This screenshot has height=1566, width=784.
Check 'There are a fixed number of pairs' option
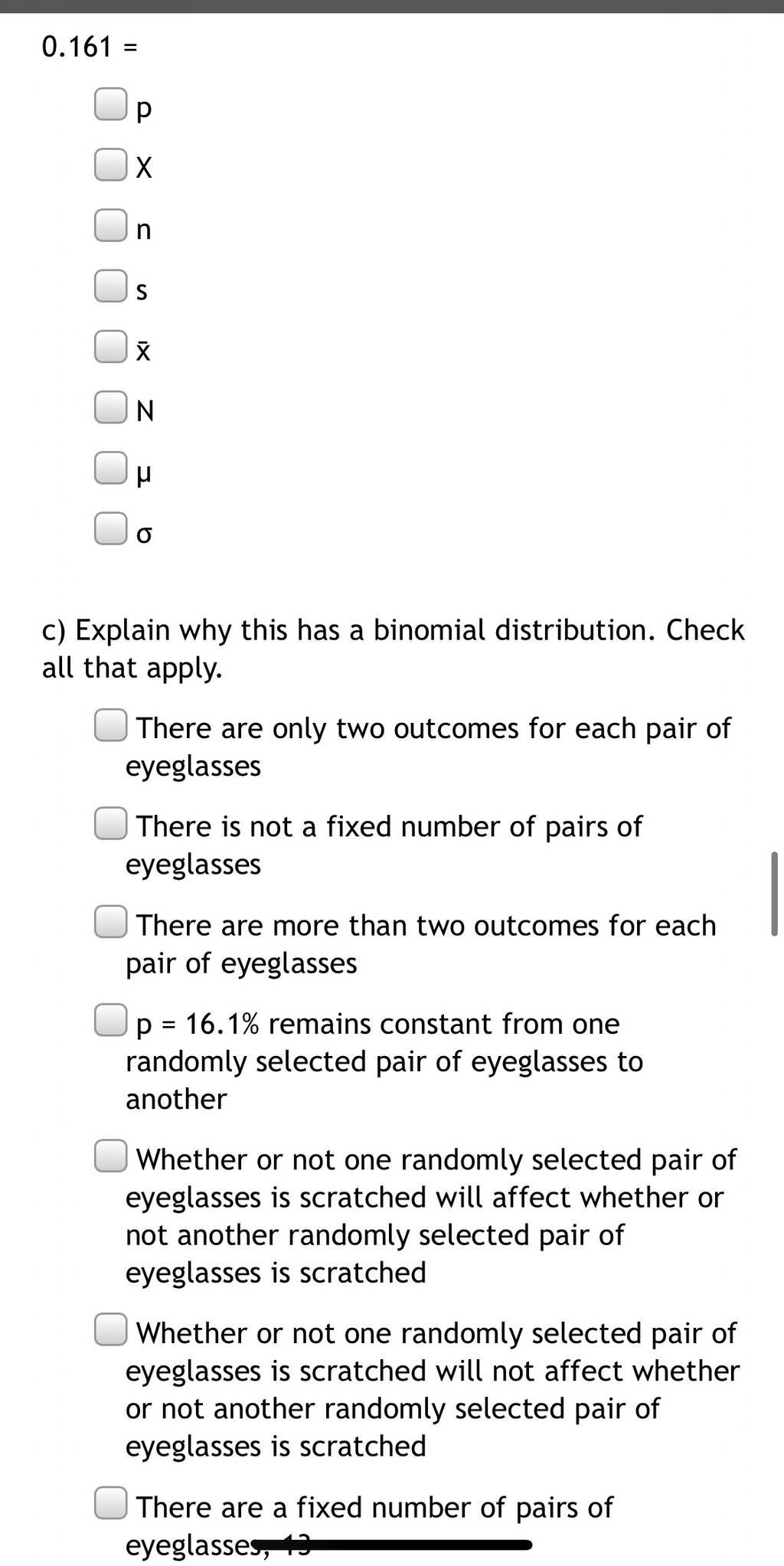(110, 1503)
